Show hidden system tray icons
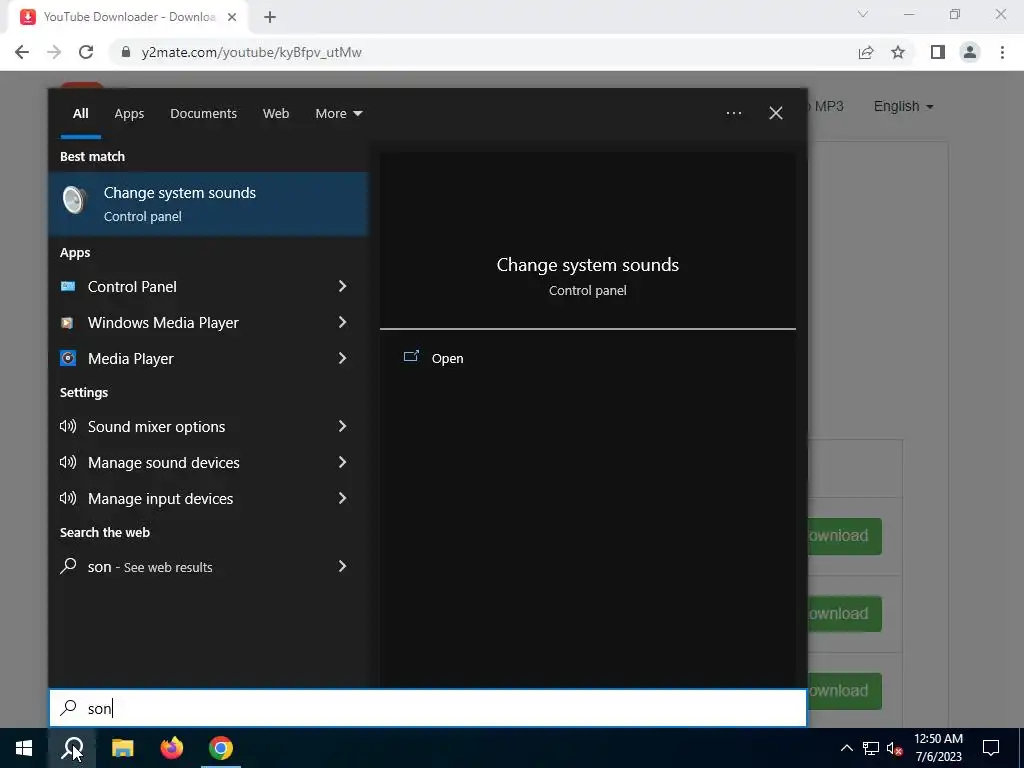Screen dimensions: 1024x768 pyautogui.click(x=846, y=748)
